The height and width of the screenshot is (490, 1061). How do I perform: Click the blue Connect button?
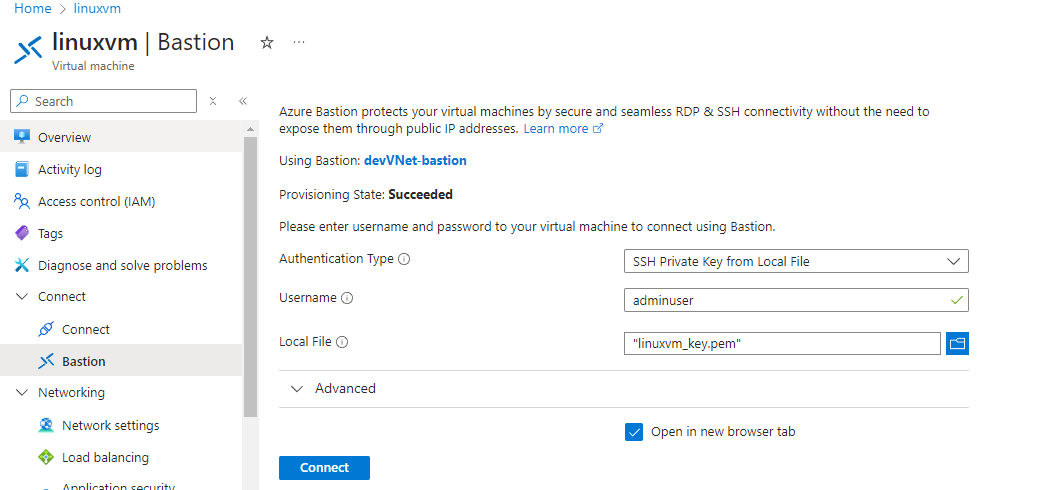(324, 468)
